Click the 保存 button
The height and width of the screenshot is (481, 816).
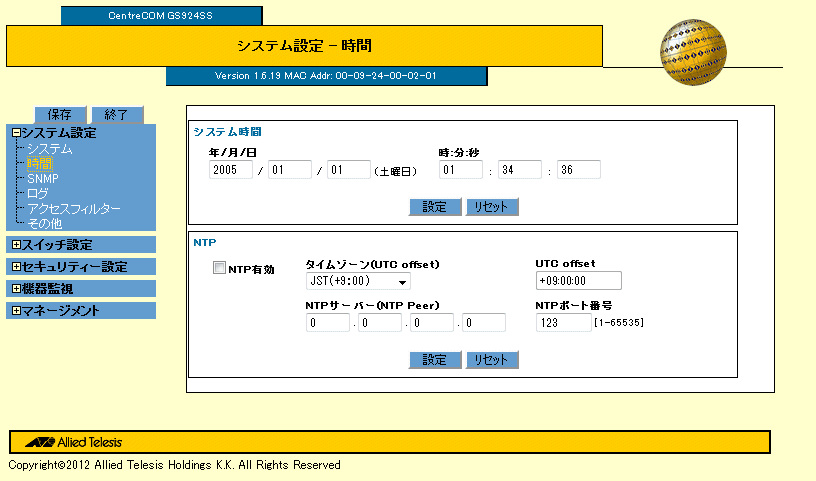tap(60, 114)
